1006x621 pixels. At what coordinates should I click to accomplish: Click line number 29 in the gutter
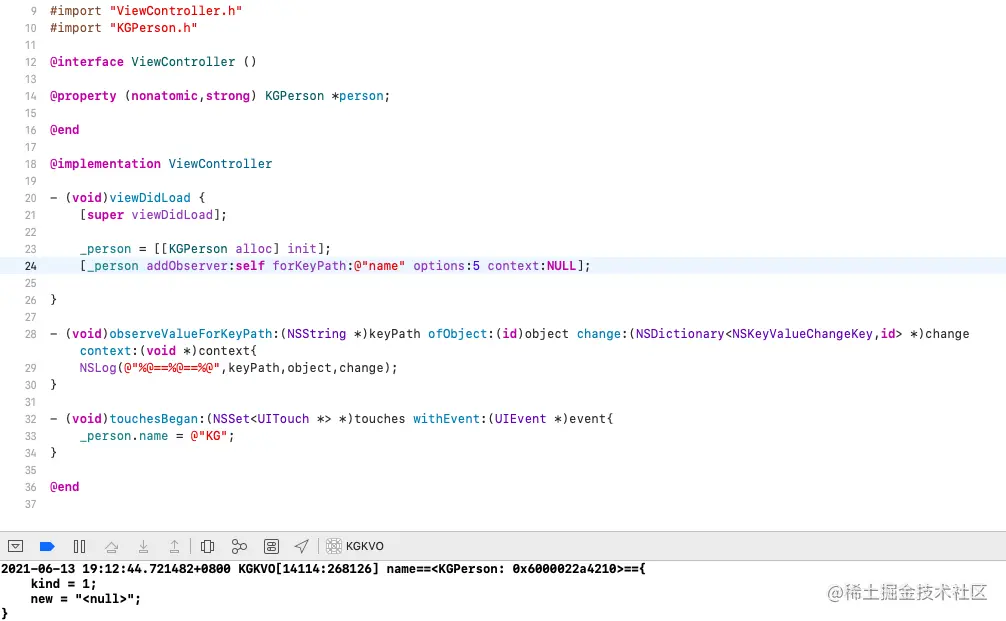31,368
